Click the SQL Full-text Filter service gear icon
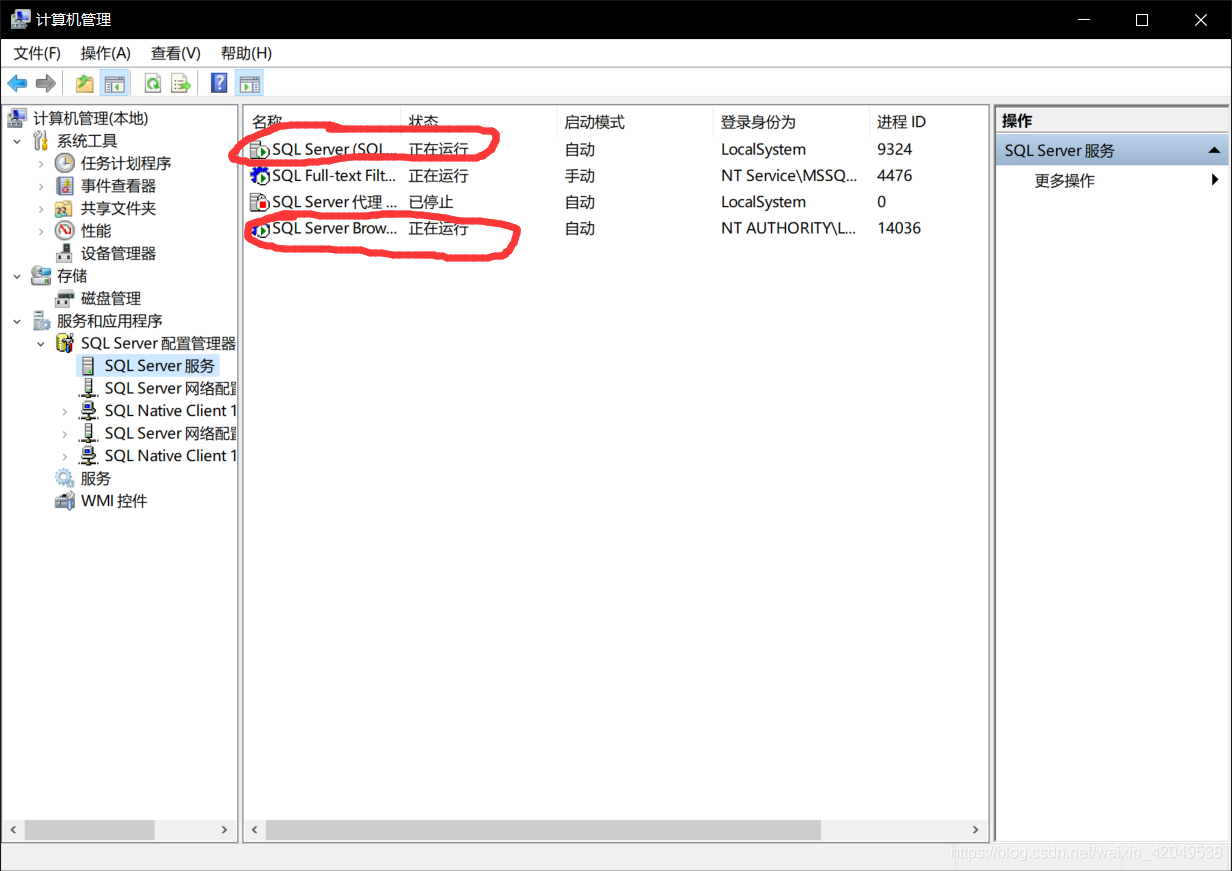The height and width of the screenshot is (871, 1232). 260,176
